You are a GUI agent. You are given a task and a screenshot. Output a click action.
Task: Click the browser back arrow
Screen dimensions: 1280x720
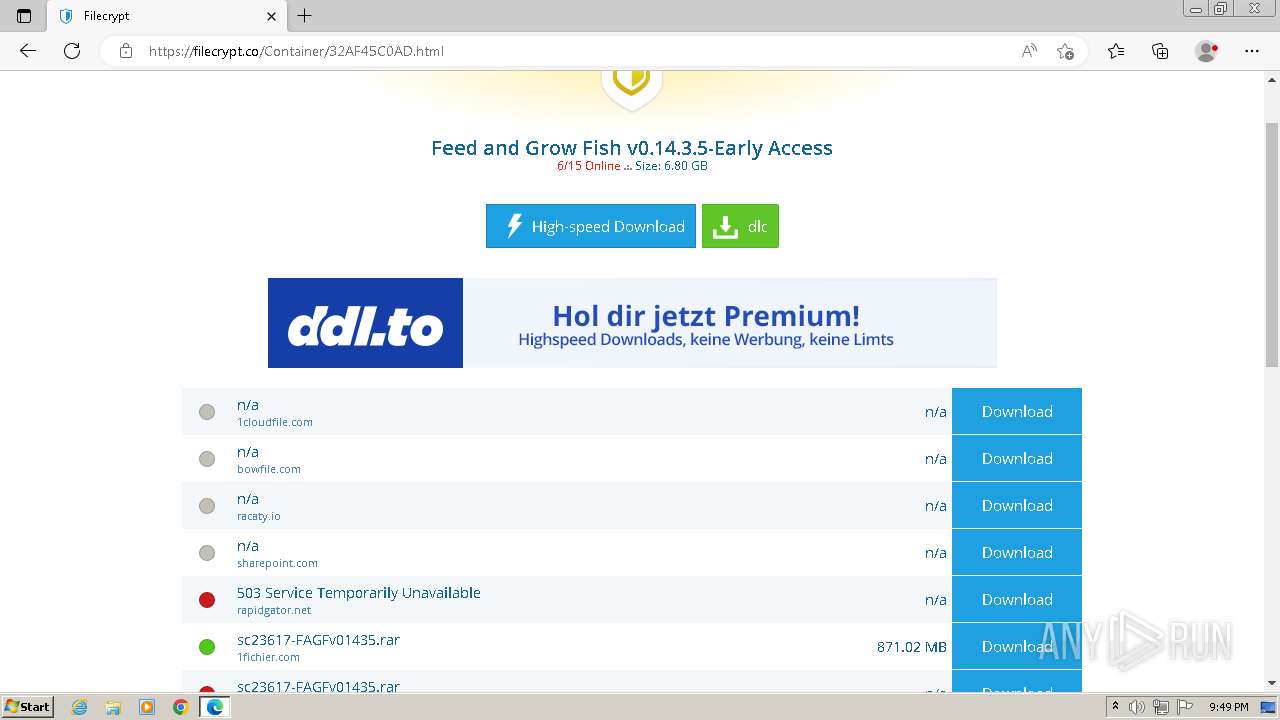(x=28, y=51)
